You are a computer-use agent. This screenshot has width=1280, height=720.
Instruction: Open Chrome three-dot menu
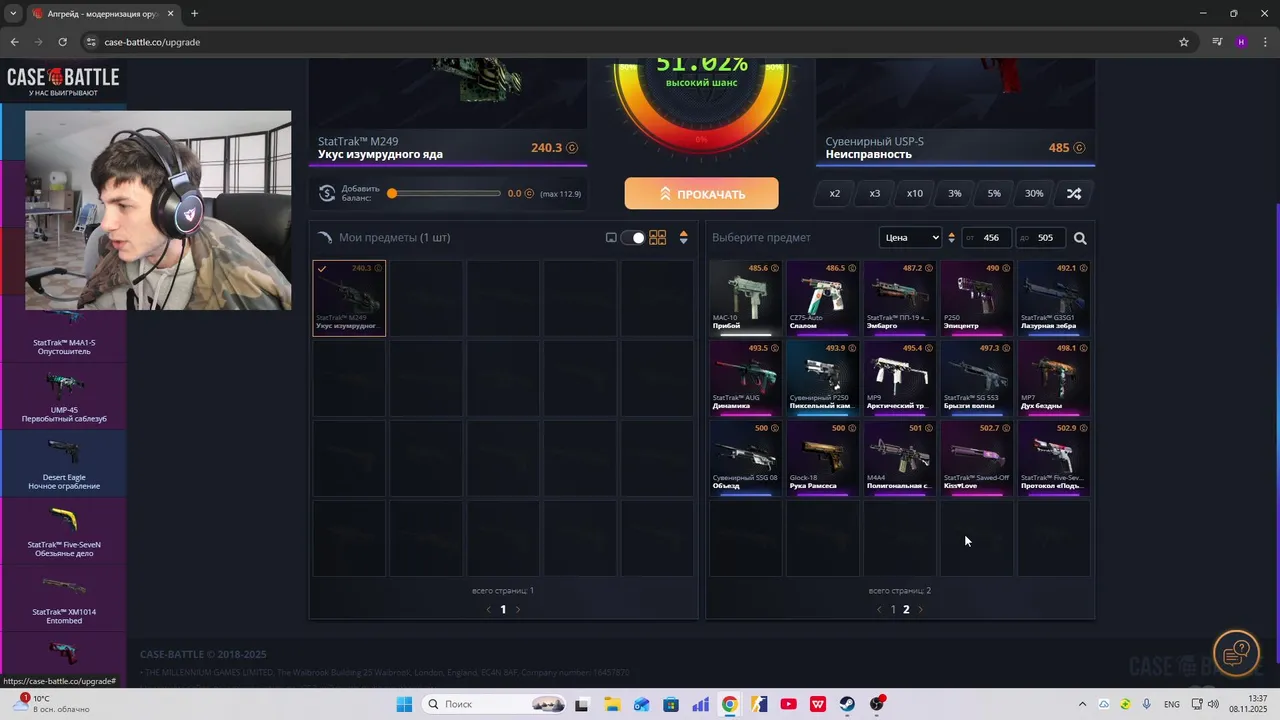click(x=1264, y=42)
